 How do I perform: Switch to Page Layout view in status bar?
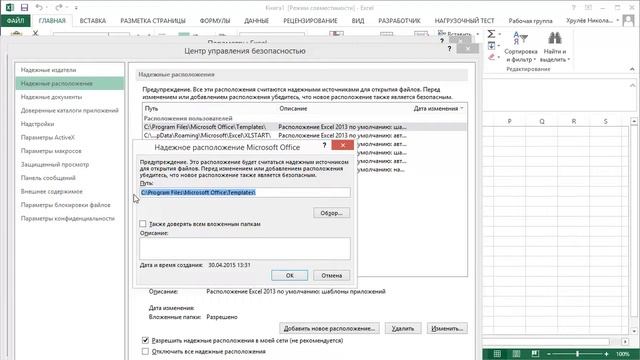(x=516, y=354)
